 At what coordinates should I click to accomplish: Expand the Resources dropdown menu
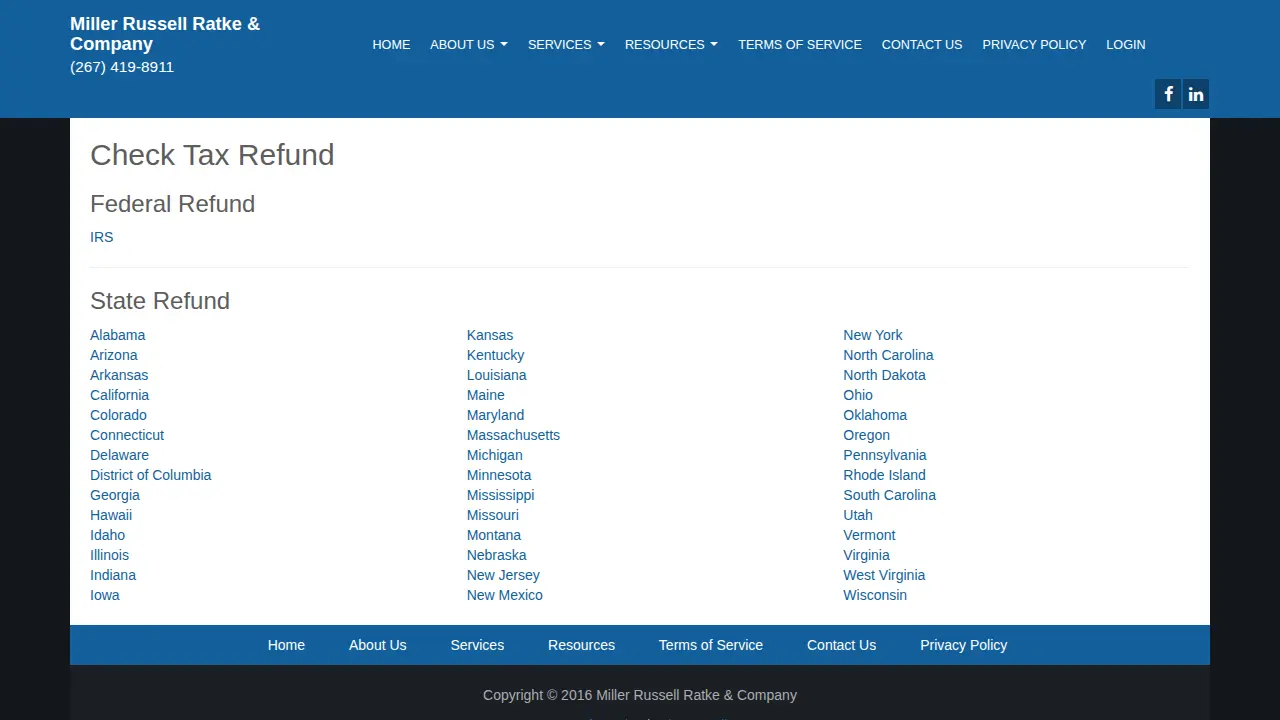click(x=671, y=44)
